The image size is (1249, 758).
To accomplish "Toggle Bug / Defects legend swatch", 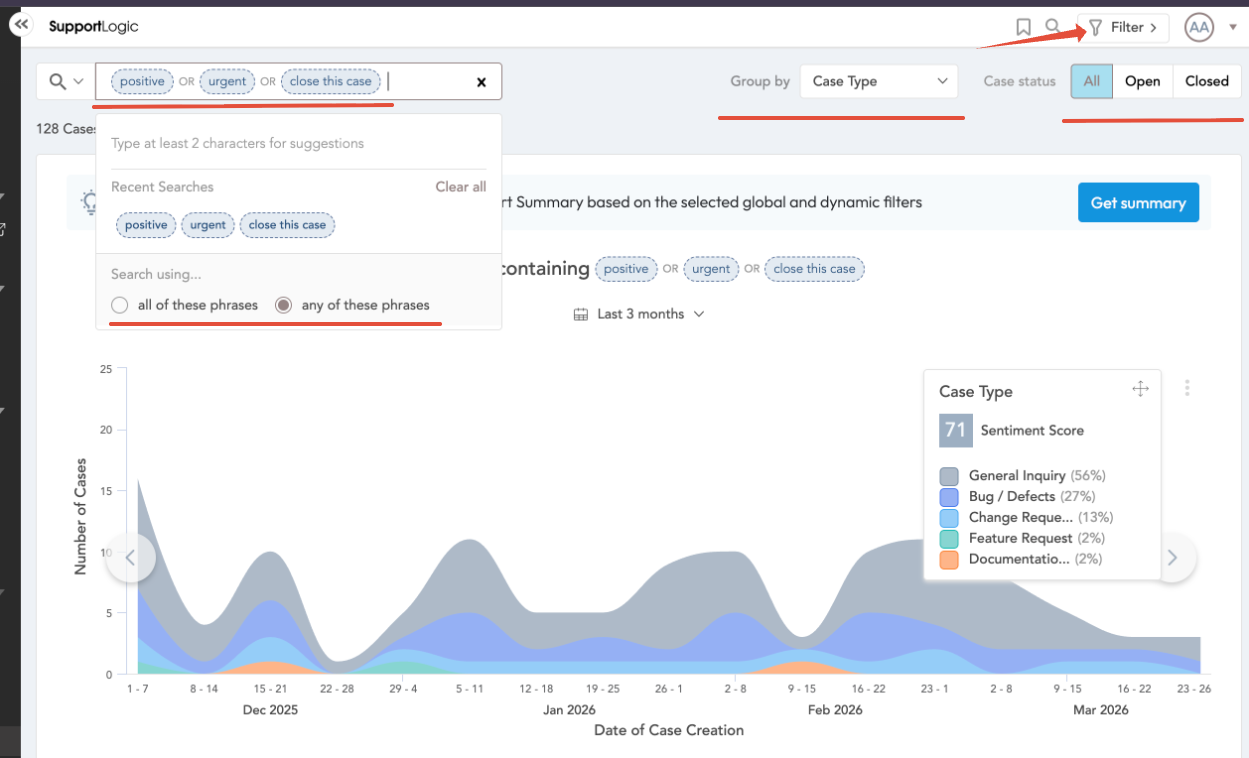I will click(949, 497).
